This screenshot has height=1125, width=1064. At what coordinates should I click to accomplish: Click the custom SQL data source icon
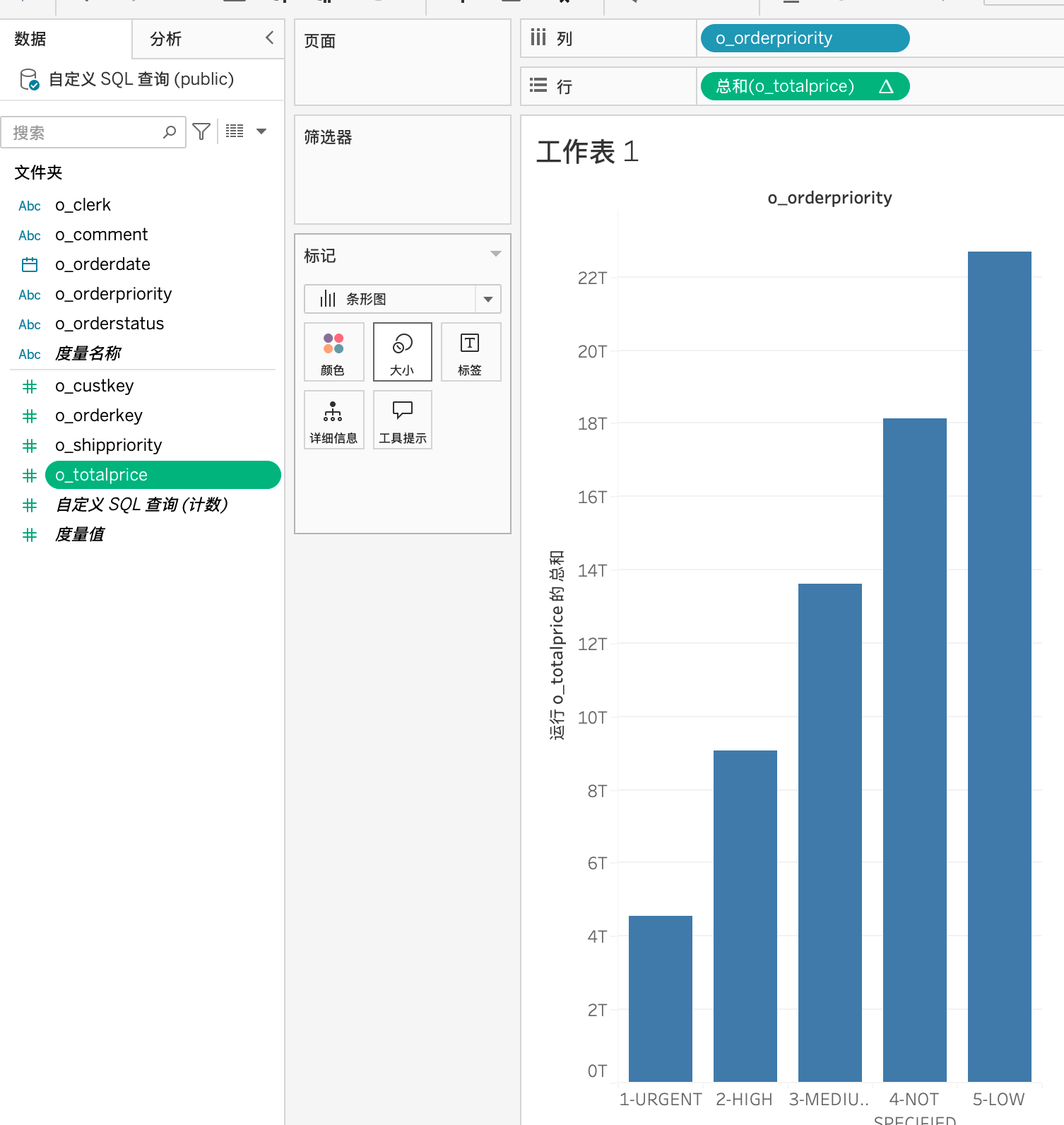coord(29,79)
